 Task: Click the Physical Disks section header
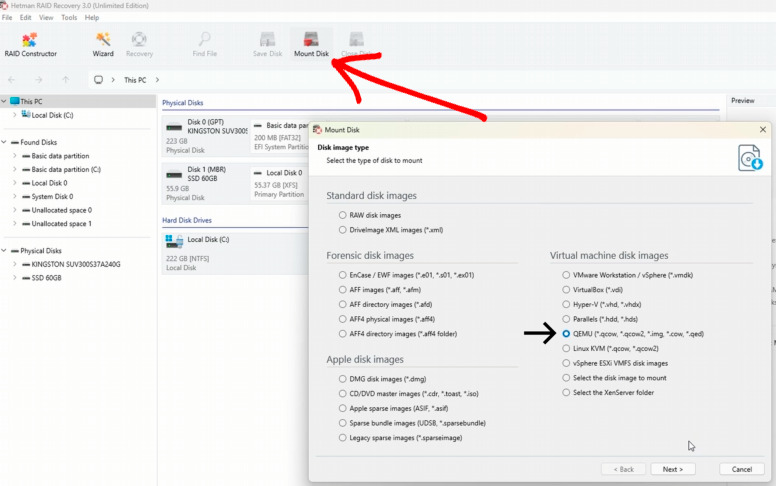183,103
